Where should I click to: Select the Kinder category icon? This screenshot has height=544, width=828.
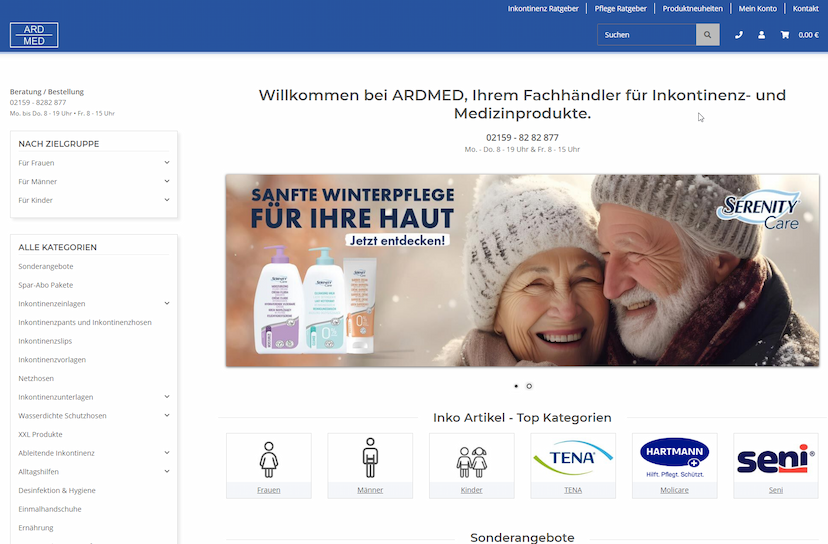coord(472,462)
